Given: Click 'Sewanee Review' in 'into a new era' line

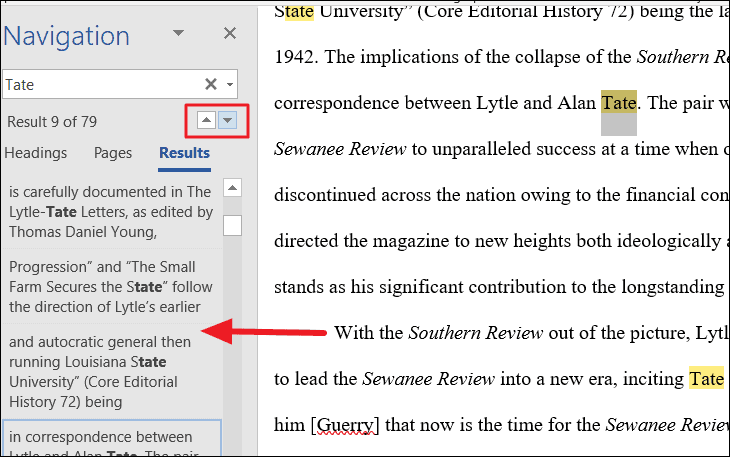Looking at the screenshot, I should 428,379.
